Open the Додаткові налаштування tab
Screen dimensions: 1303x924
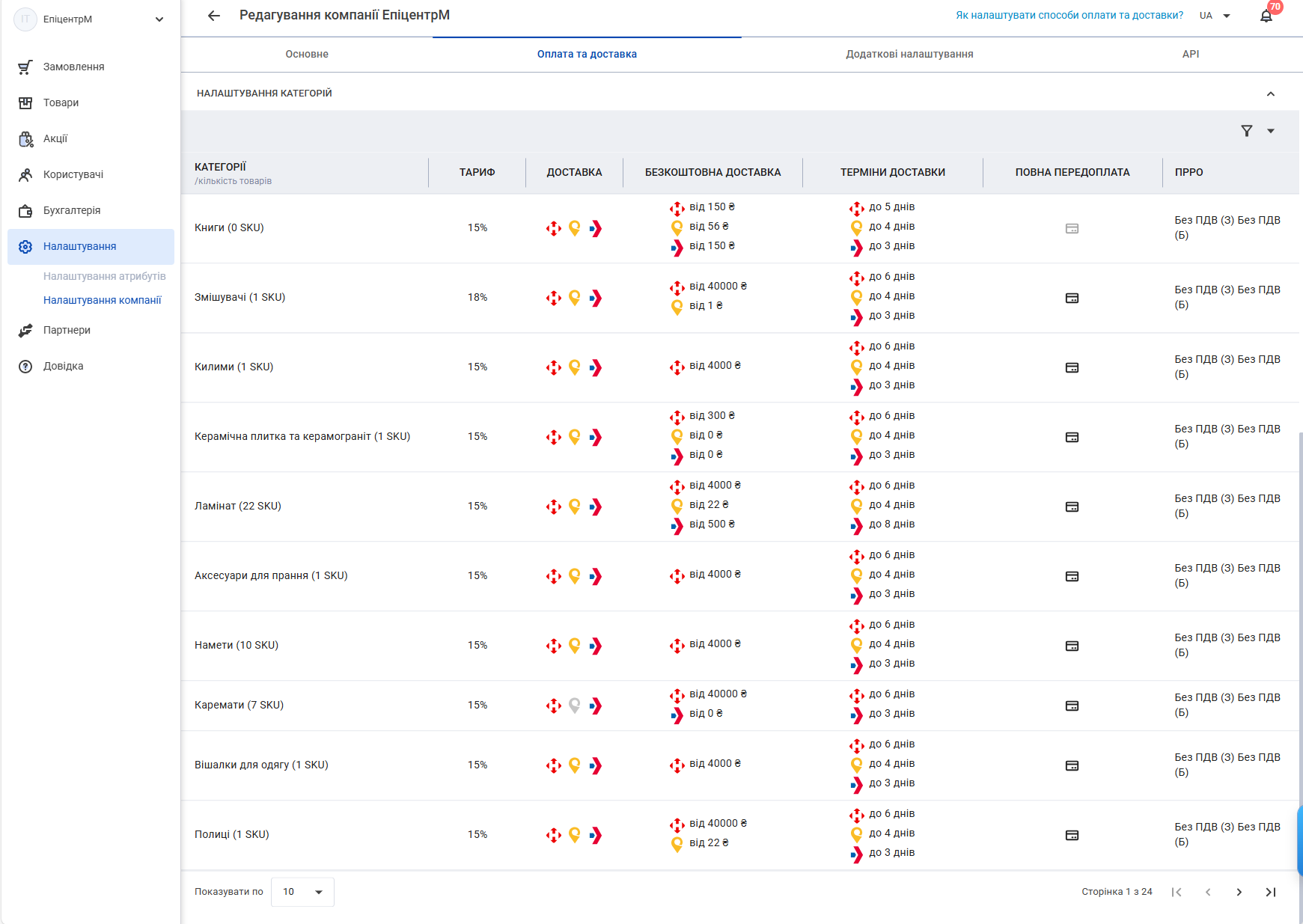point(909,54)
